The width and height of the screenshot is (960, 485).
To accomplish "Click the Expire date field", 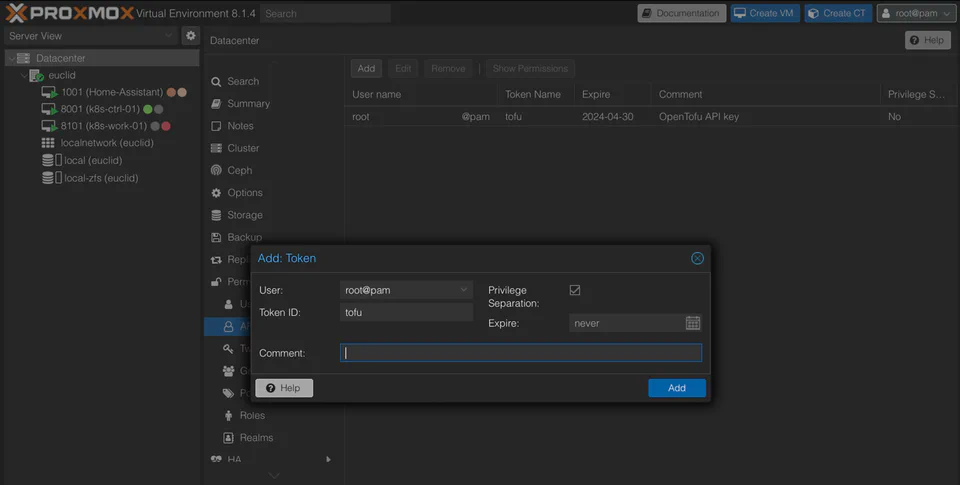I will coord(626,323).
